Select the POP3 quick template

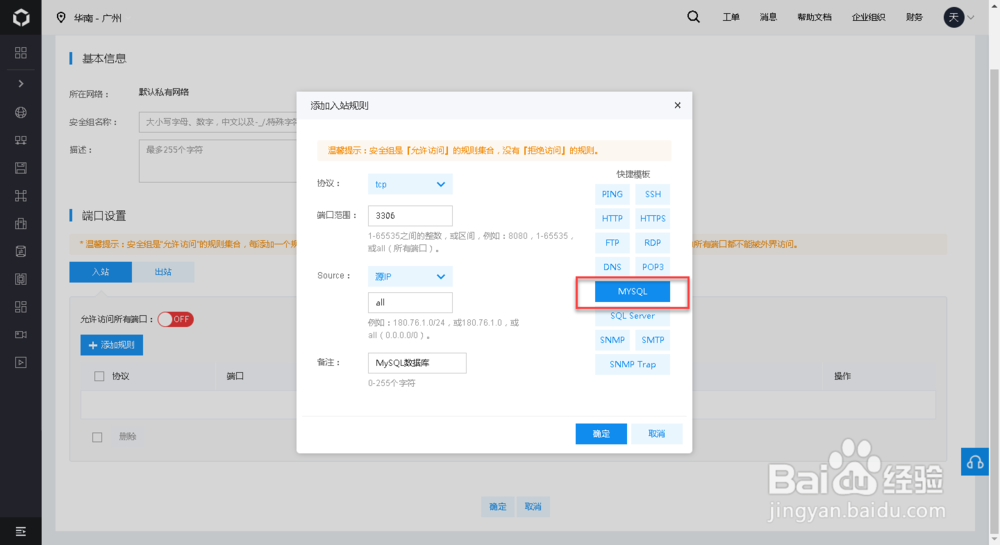(x=652, y=266)
